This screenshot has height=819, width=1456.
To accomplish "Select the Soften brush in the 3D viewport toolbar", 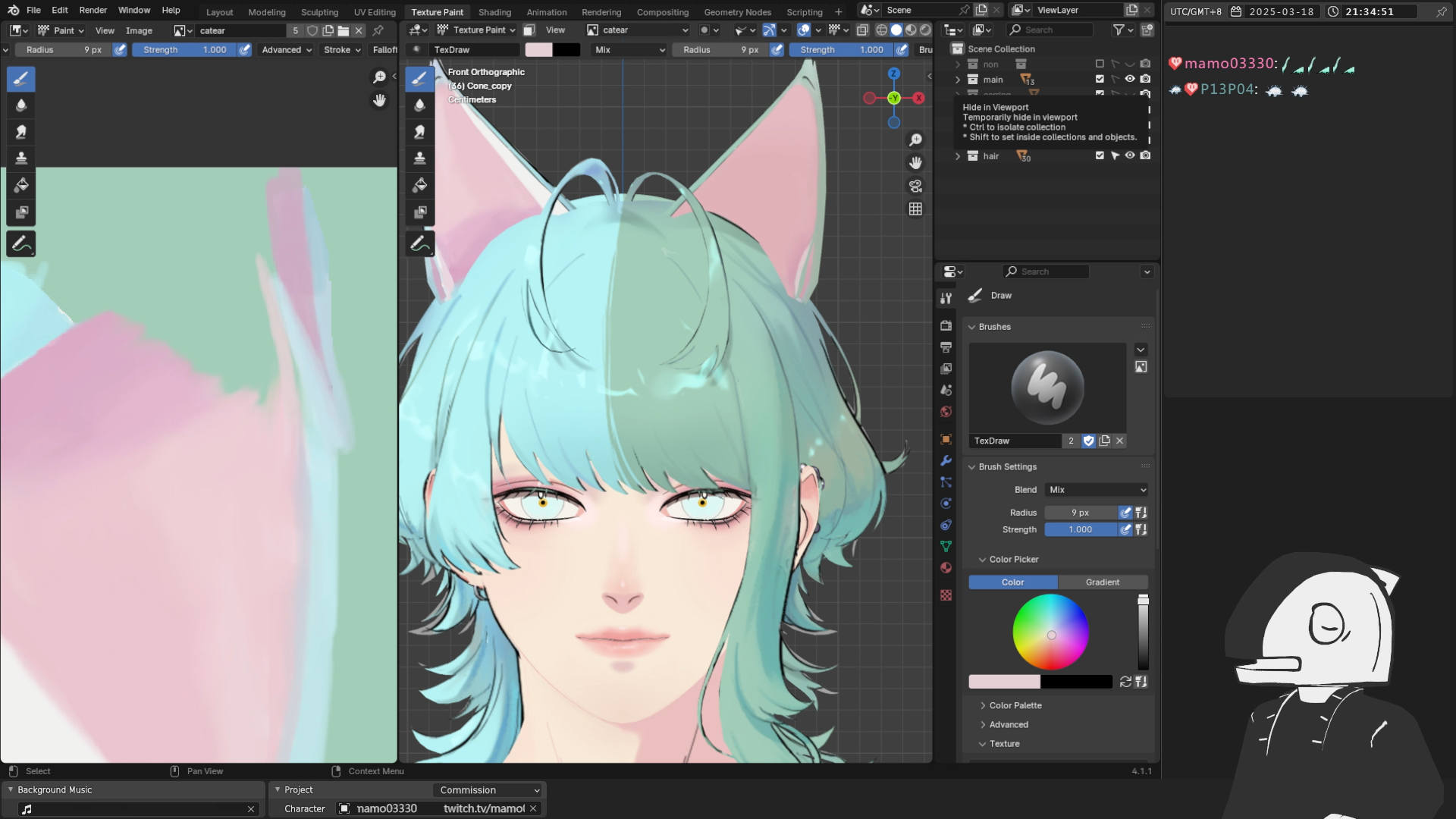I will point(419,105).
